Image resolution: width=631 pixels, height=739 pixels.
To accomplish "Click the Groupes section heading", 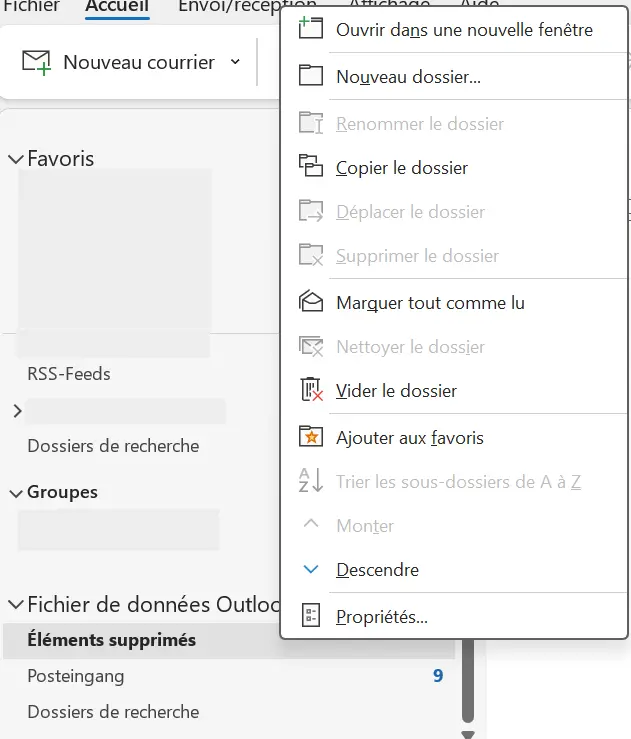I will (62, 492).
